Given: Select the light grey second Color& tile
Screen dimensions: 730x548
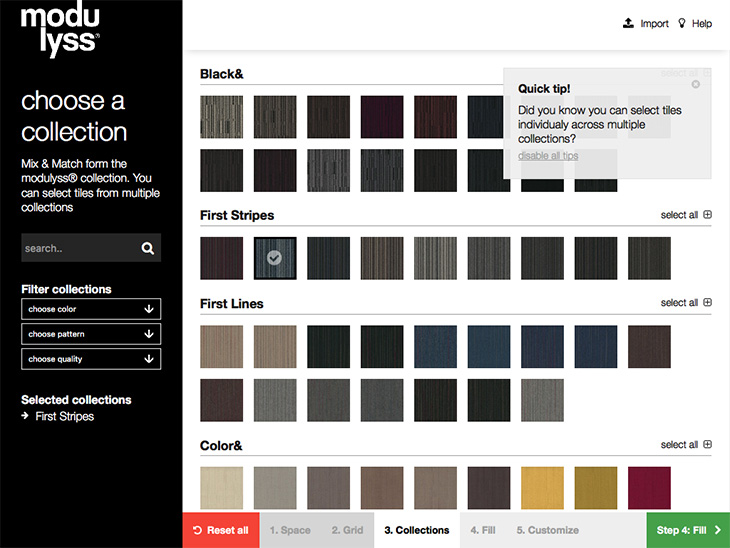Looking at the screenshot, I should click(x=275, y=488).
